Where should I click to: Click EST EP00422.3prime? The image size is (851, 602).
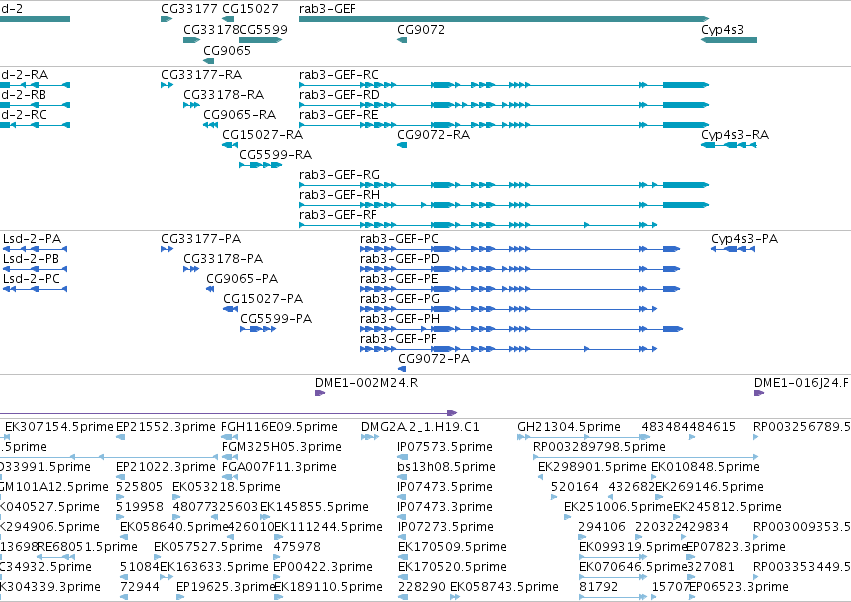pos(323,567)
